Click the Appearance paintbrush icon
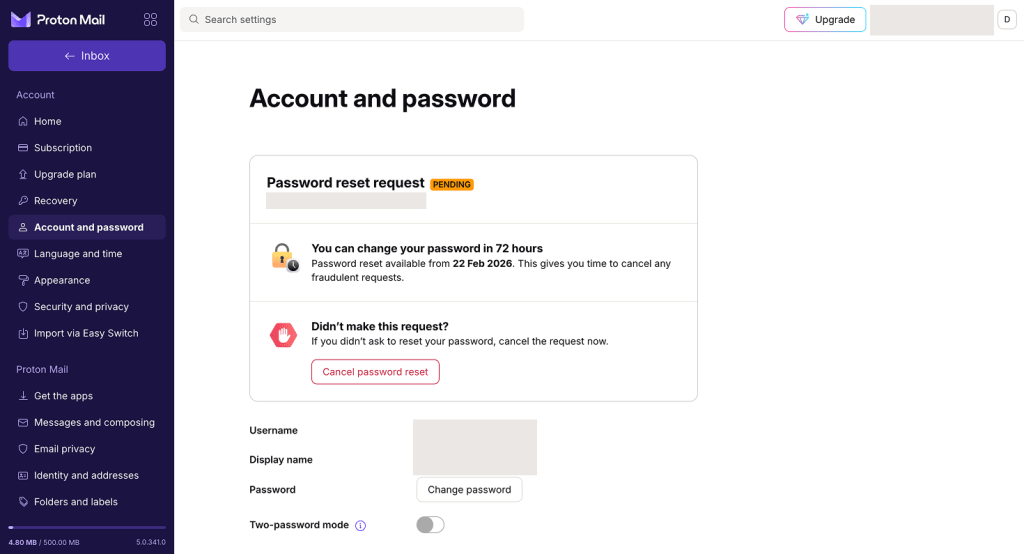This screenshot has height=554, width=1024. (23, 281)
